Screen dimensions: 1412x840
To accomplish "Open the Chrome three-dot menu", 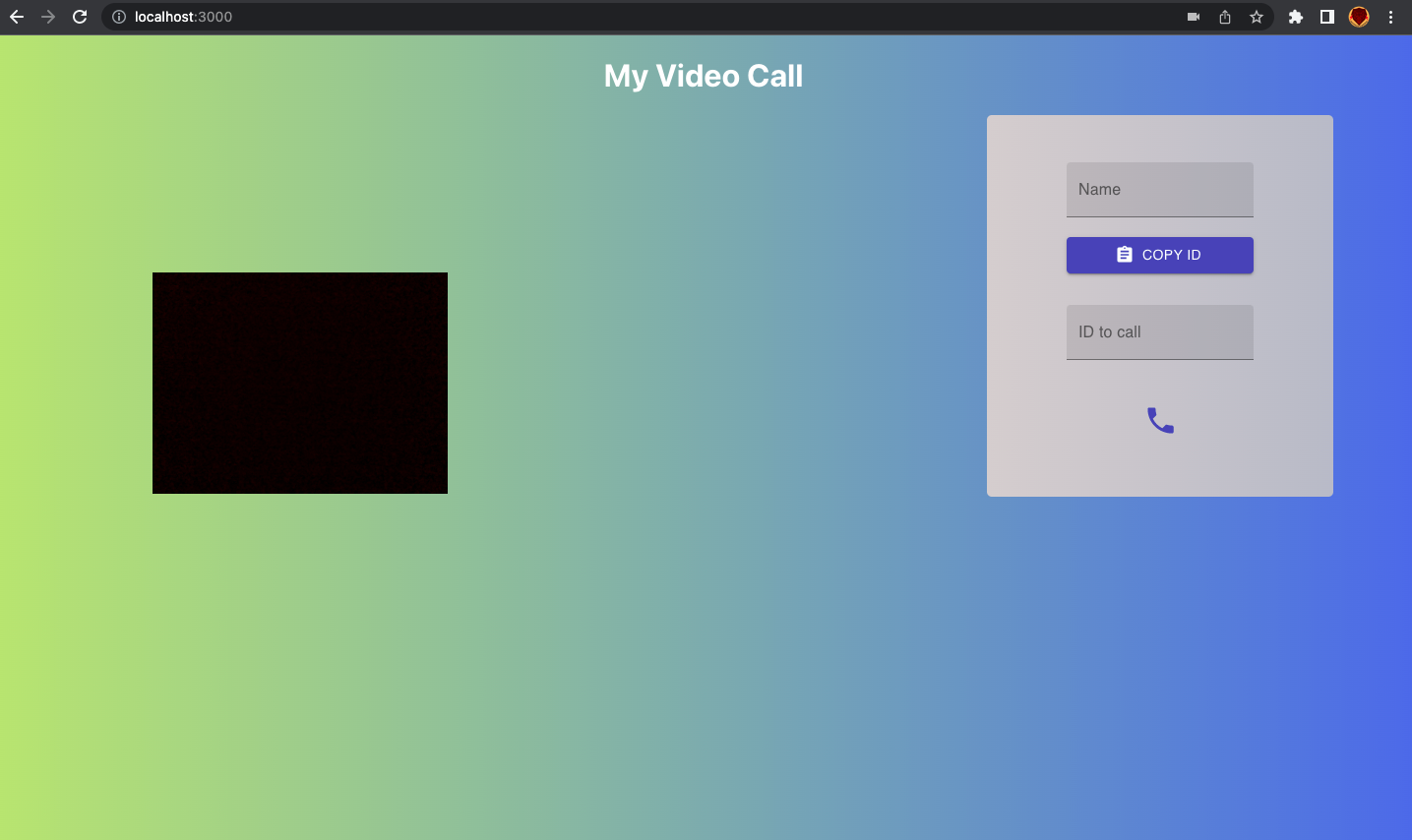I will 1390,17.
